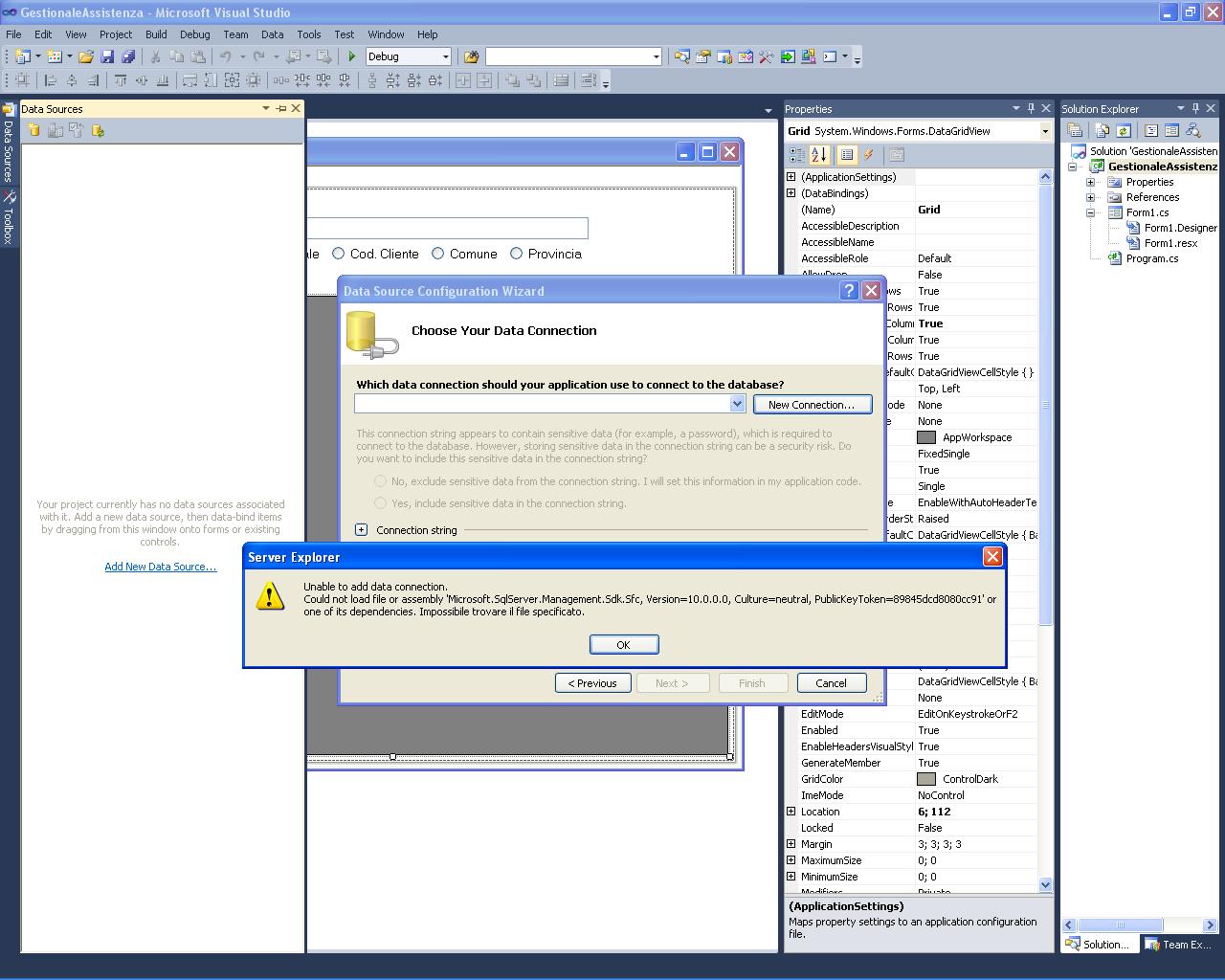The image size is (1225, 980).
Task: Click the search text box on Form1
Action: (x=447, y=228)
